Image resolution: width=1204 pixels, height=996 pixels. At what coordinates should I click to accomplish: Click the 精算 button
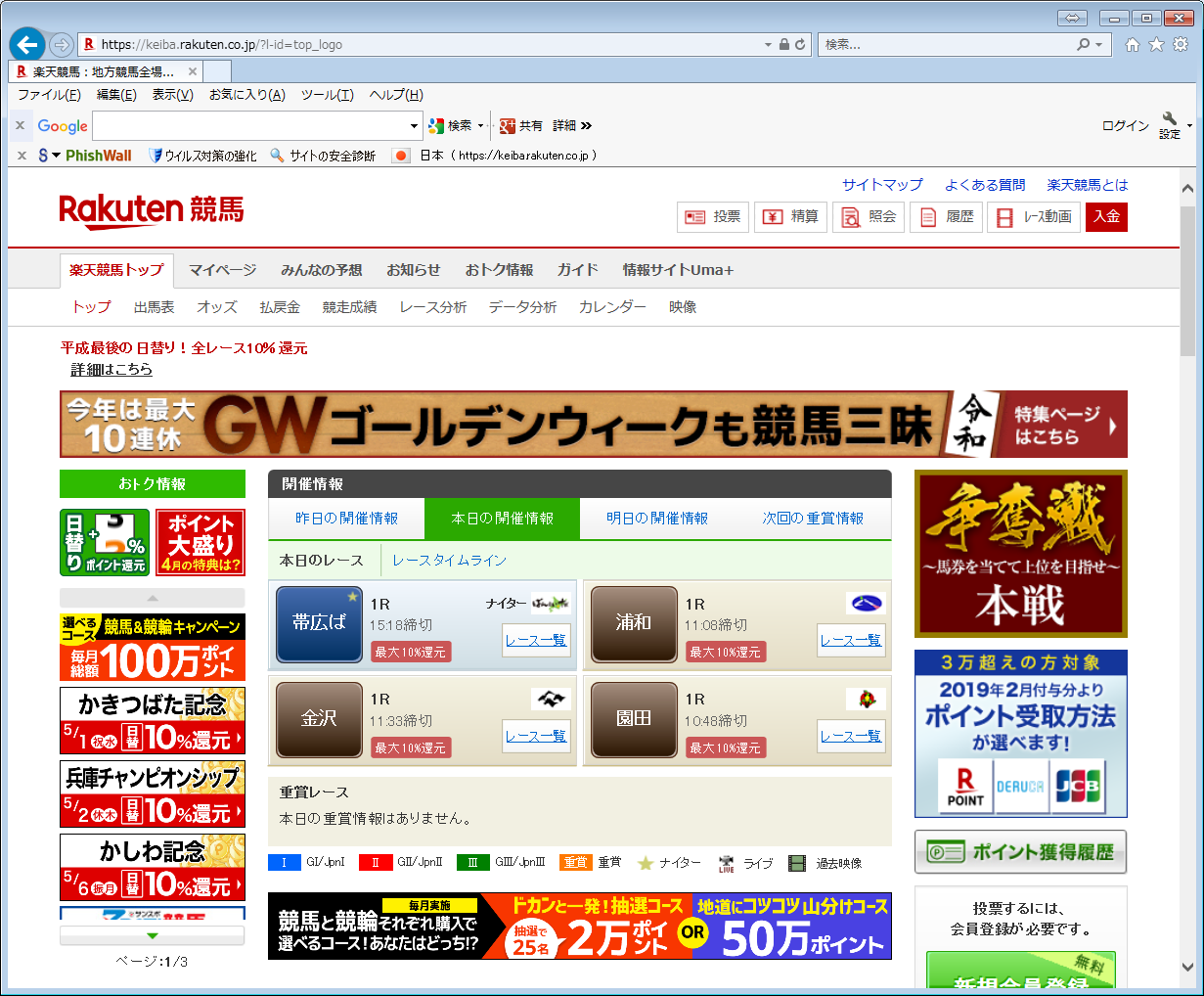coord(790,217)
